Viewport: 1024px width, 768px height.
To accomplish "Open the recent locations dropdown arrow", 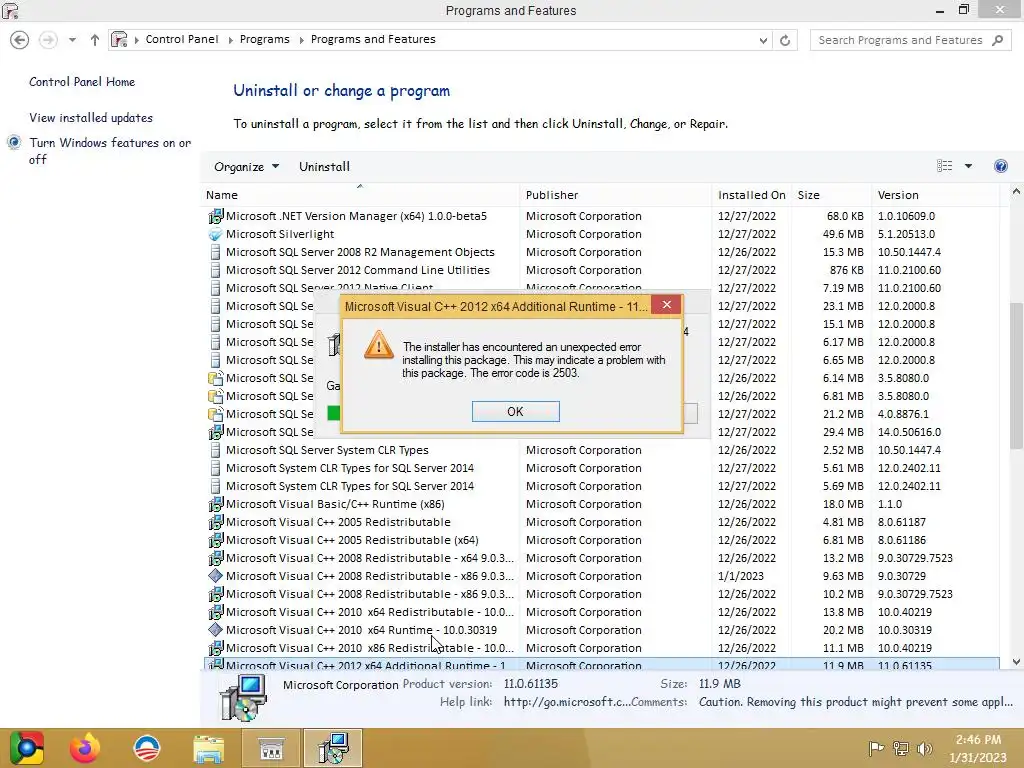I will (x=72, y=40).
